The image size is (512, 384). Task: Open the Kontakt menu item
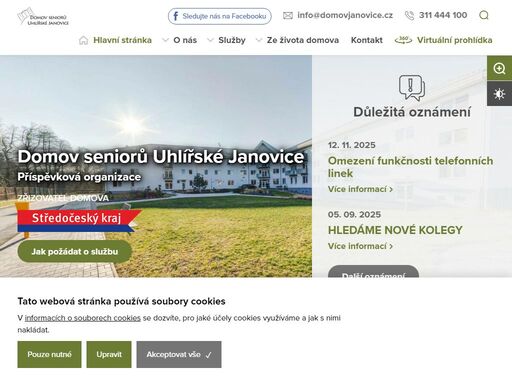coord(367,40)
